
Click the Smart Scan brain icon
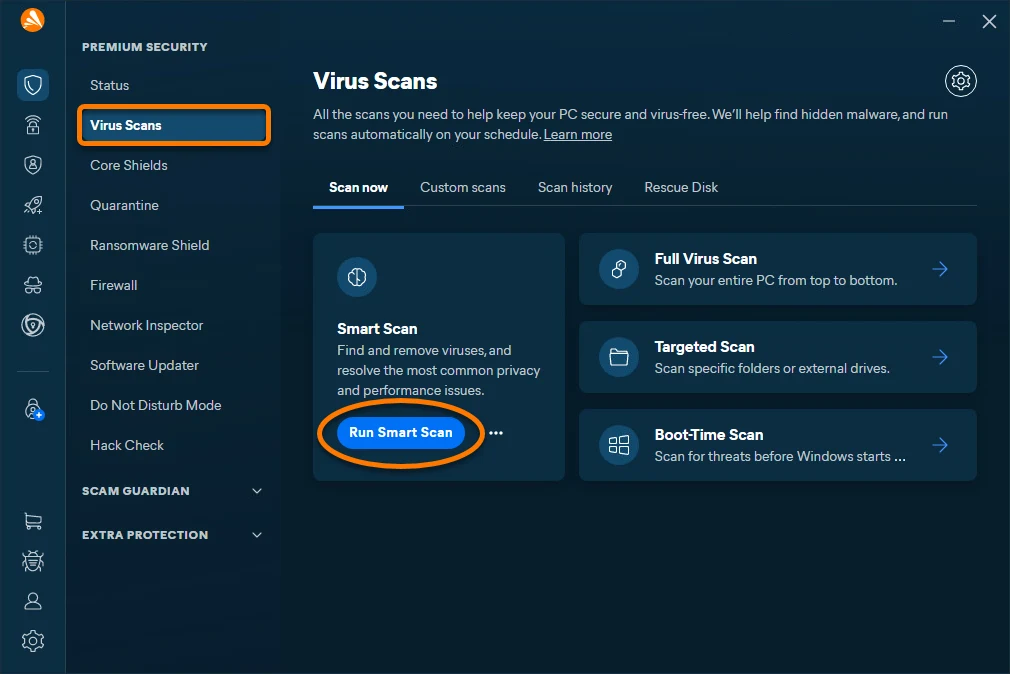[357, 277]
